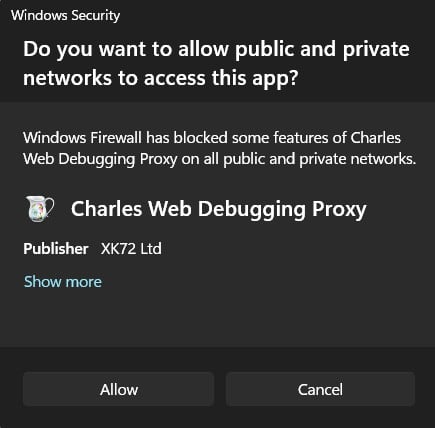Click the word 'Firewall' in the description
Viewport: 435px width, 428px height.
tap(116, 138)
